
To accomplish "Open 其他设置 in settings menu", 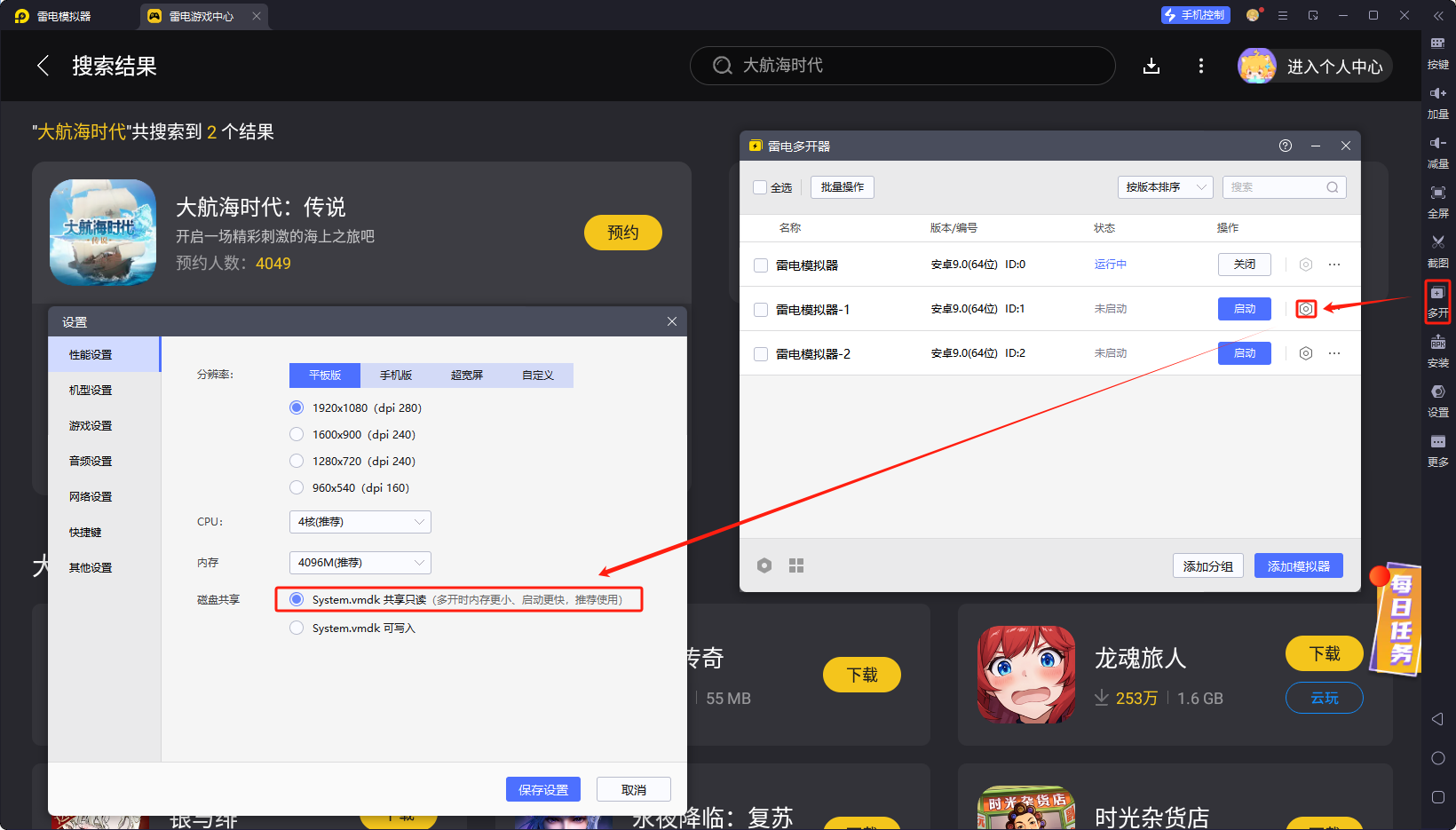I will pyautogui.click(x=104, y=567).
